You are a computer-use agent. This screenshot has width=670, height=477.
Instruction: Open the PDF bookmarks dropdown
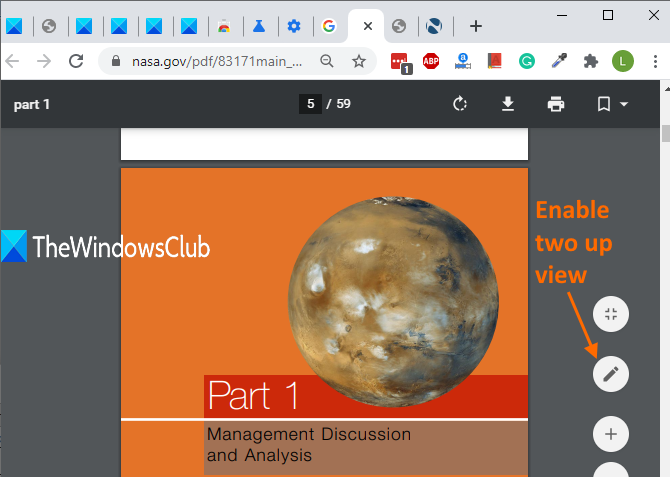click(612, 104)
